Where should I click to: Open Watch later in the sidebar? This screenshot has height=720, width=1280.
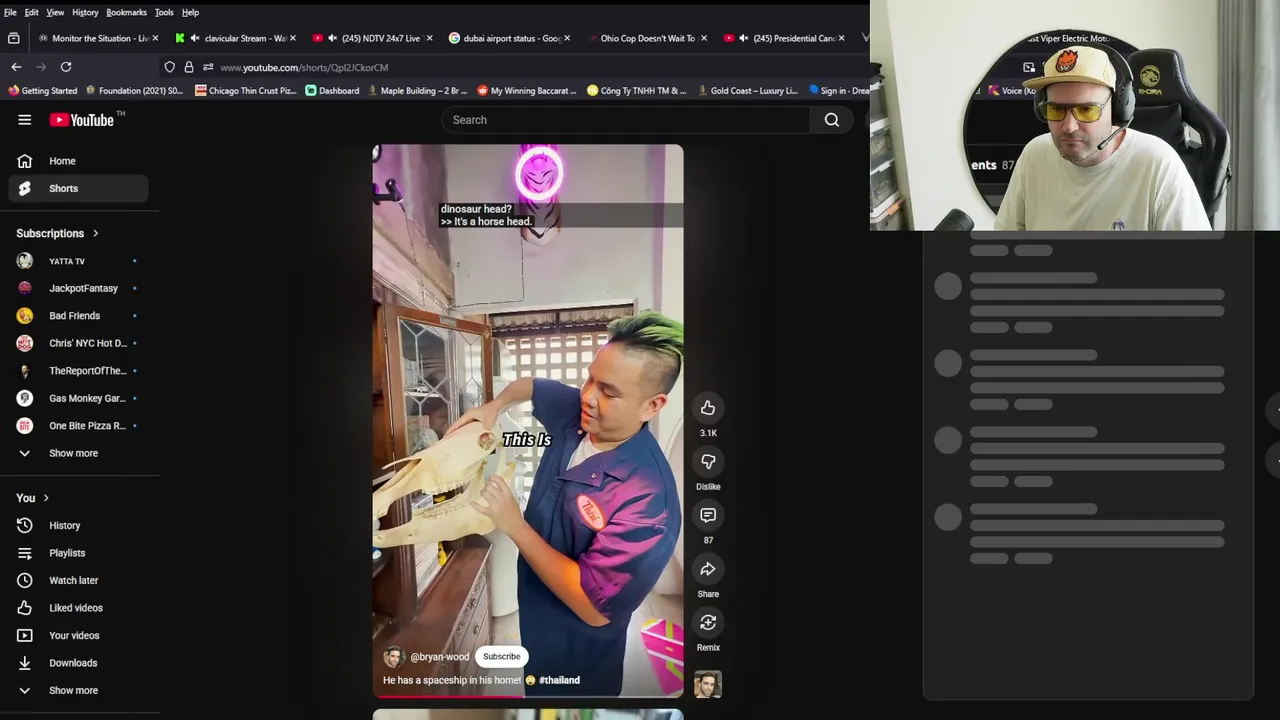78,580
